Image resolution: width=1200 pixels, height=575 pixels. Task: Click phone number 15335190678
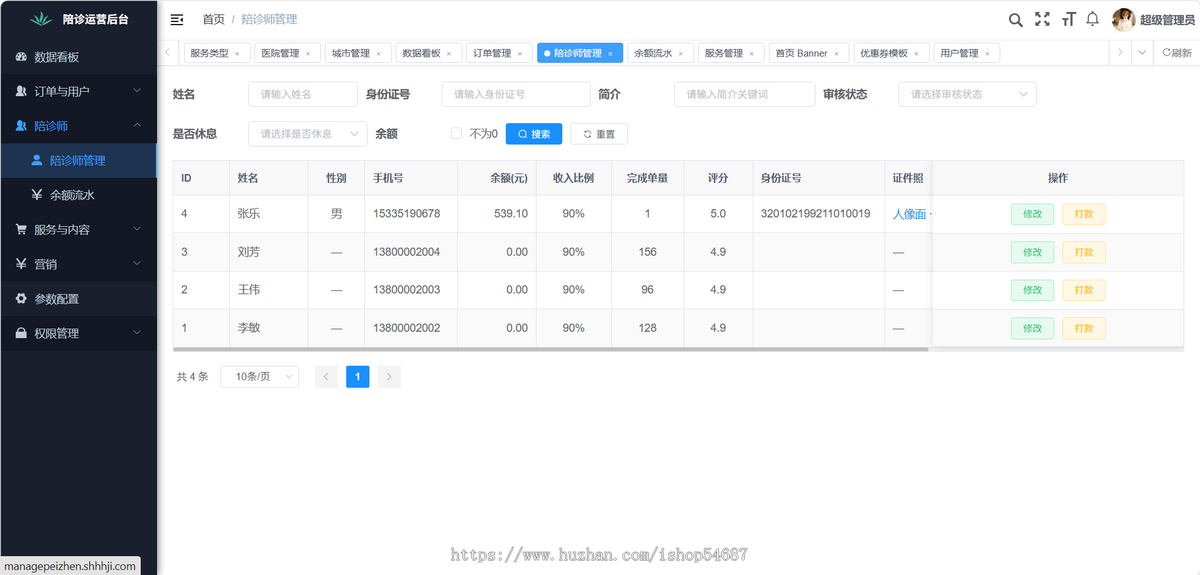pyautogui.click(x=406, y=214)
